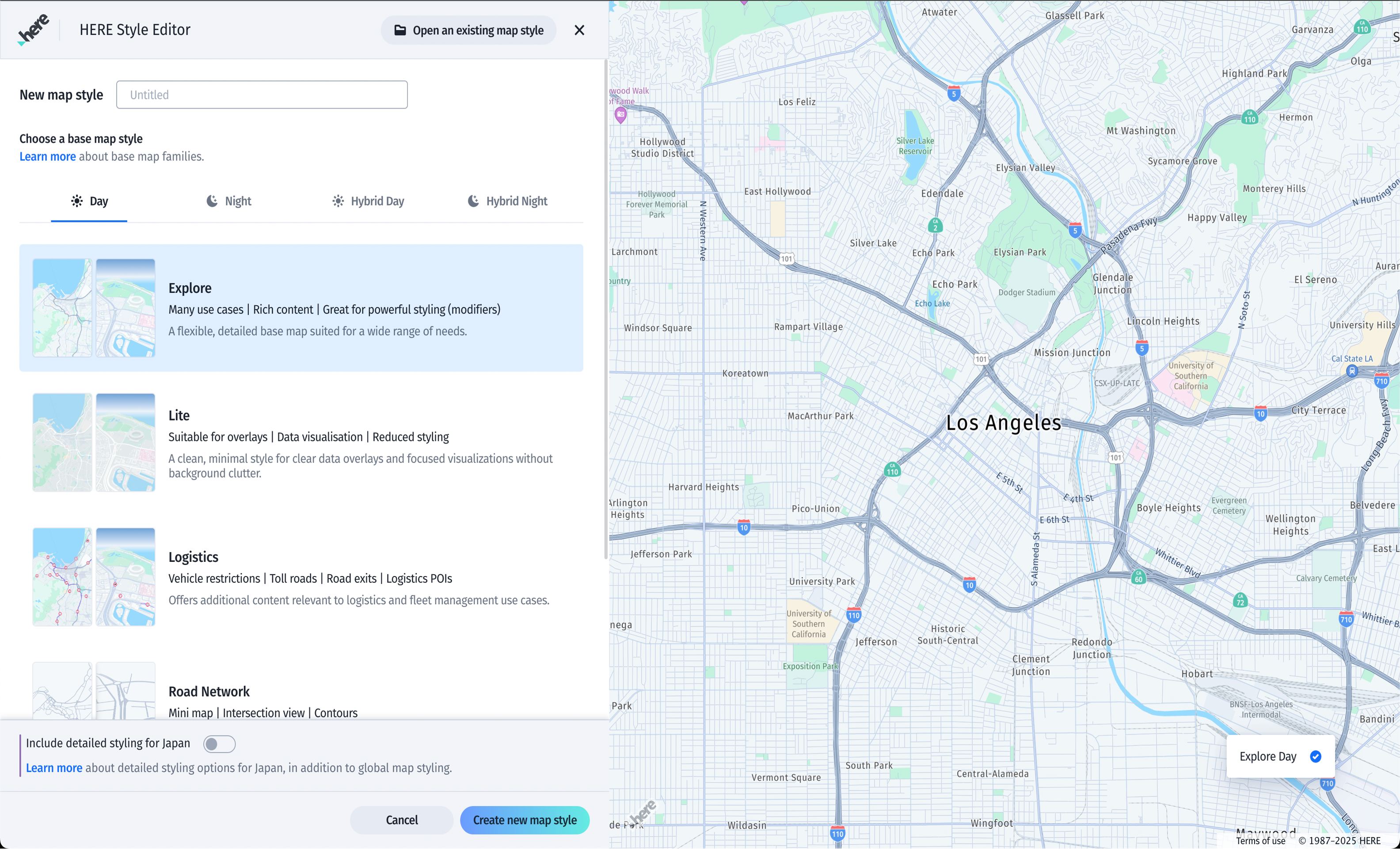Select the Logistics base map style

[x=301, y=577]
